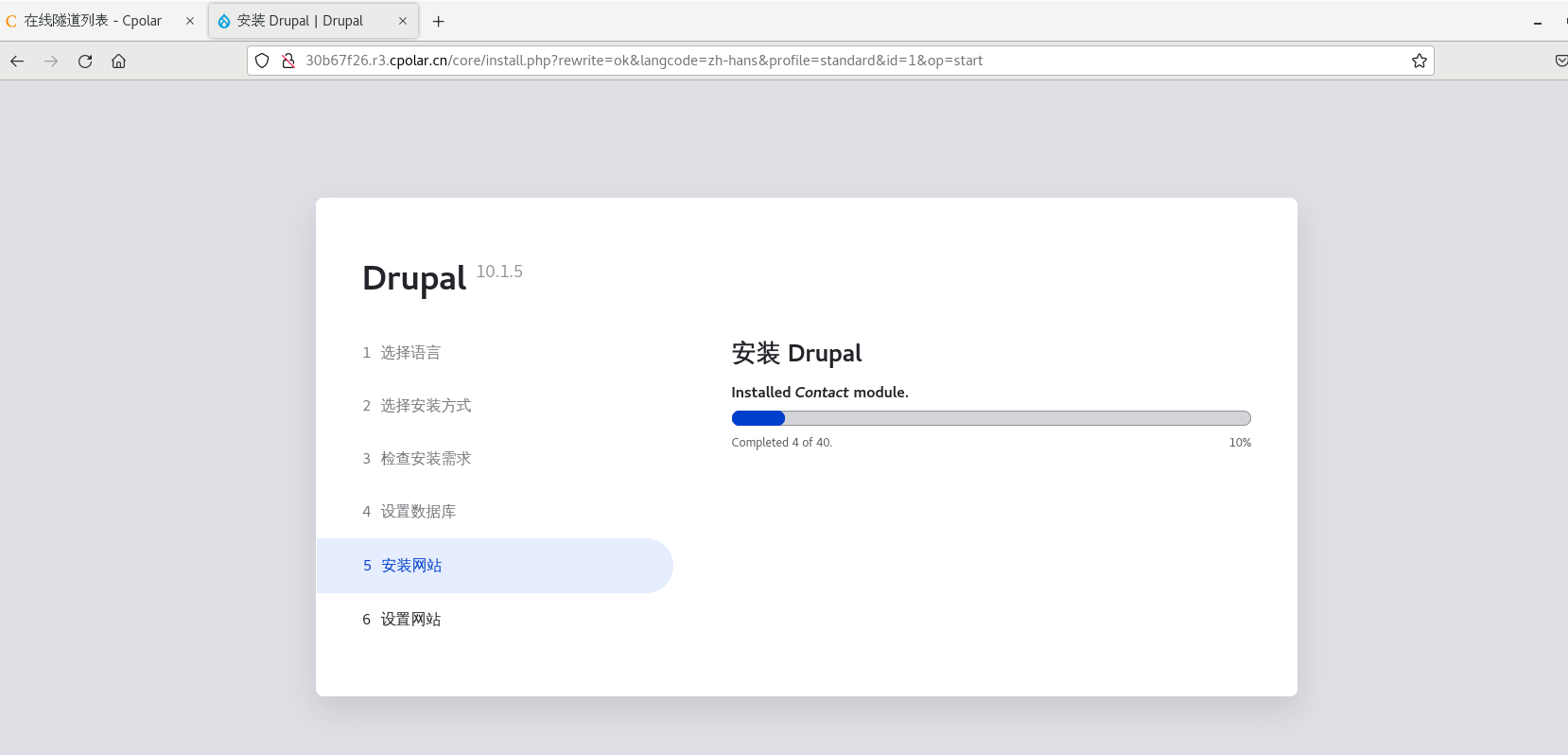Click the insecure connection lock icon
The height and width of the screenshot is (755, 1568).
point(288,61)
